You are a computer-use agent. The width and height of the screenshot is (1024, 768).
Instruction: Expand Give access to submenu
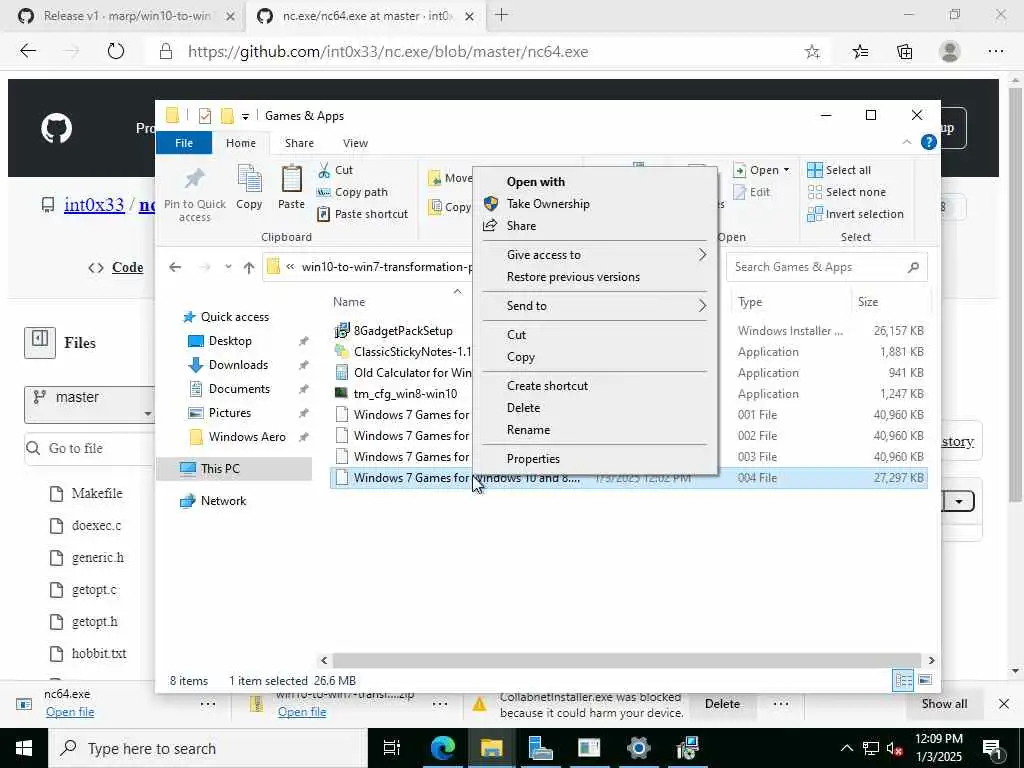[595, 255]
